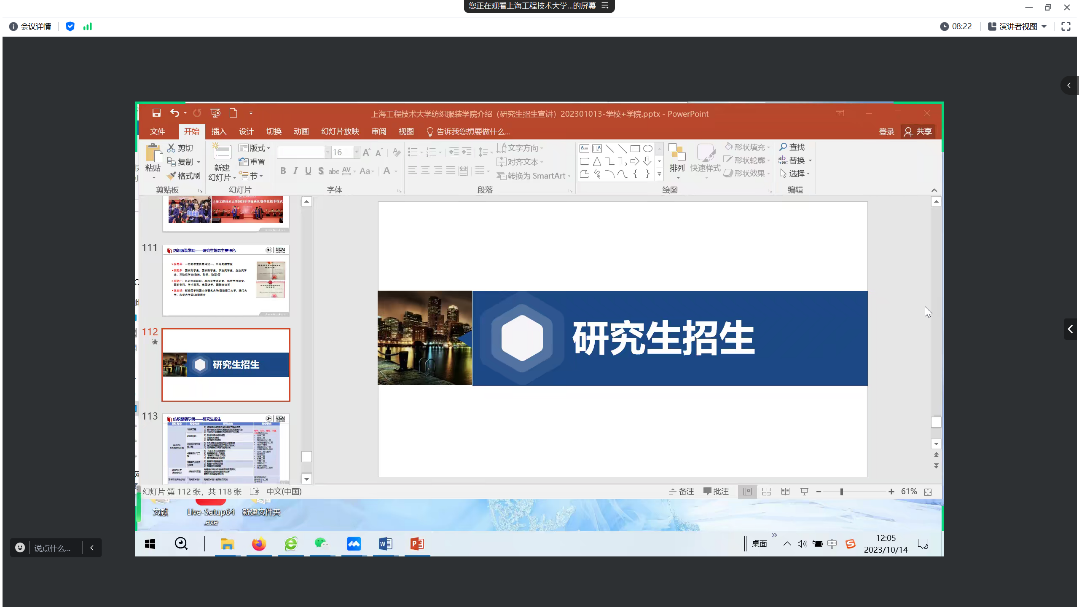
Task: Toggle Bold text formatting
Action: 283,171
